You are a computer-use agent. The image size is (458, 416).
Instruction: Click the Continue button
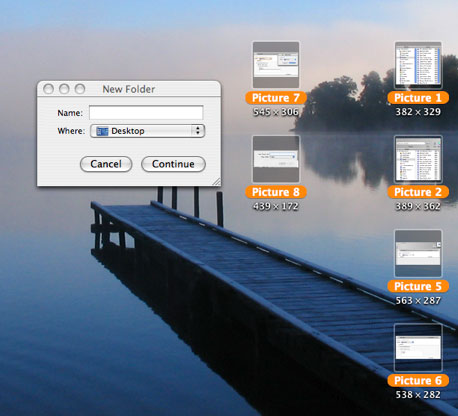173,164
